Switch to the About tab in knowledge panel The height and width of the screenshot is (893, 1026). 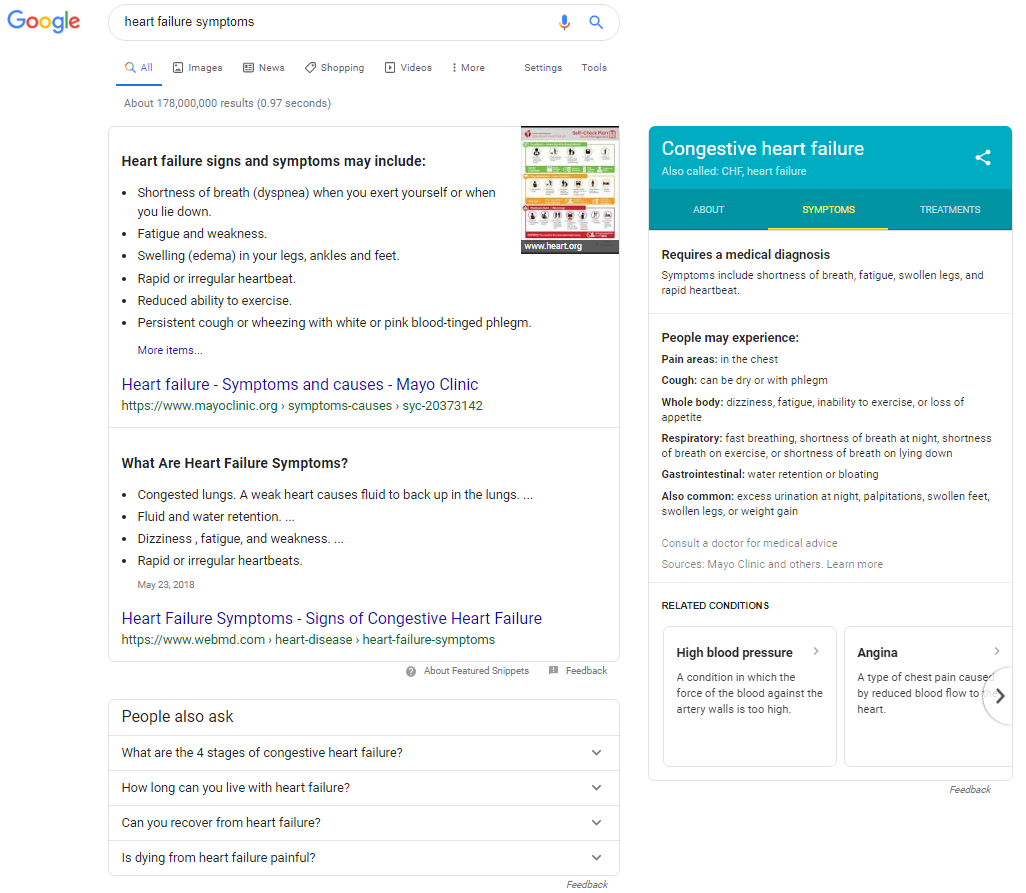click(708, 210)
